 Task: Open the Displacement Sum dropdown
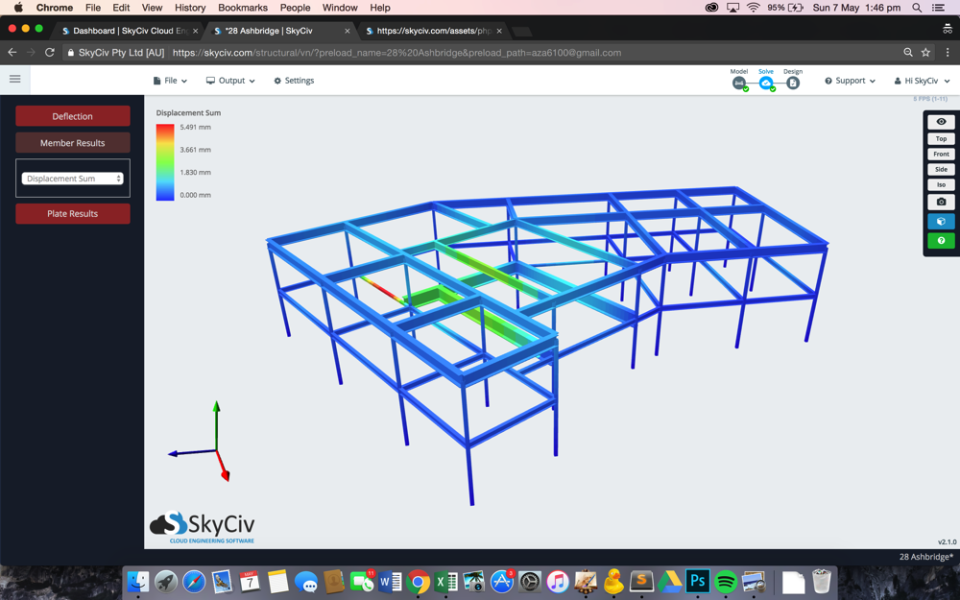(72, 178)
